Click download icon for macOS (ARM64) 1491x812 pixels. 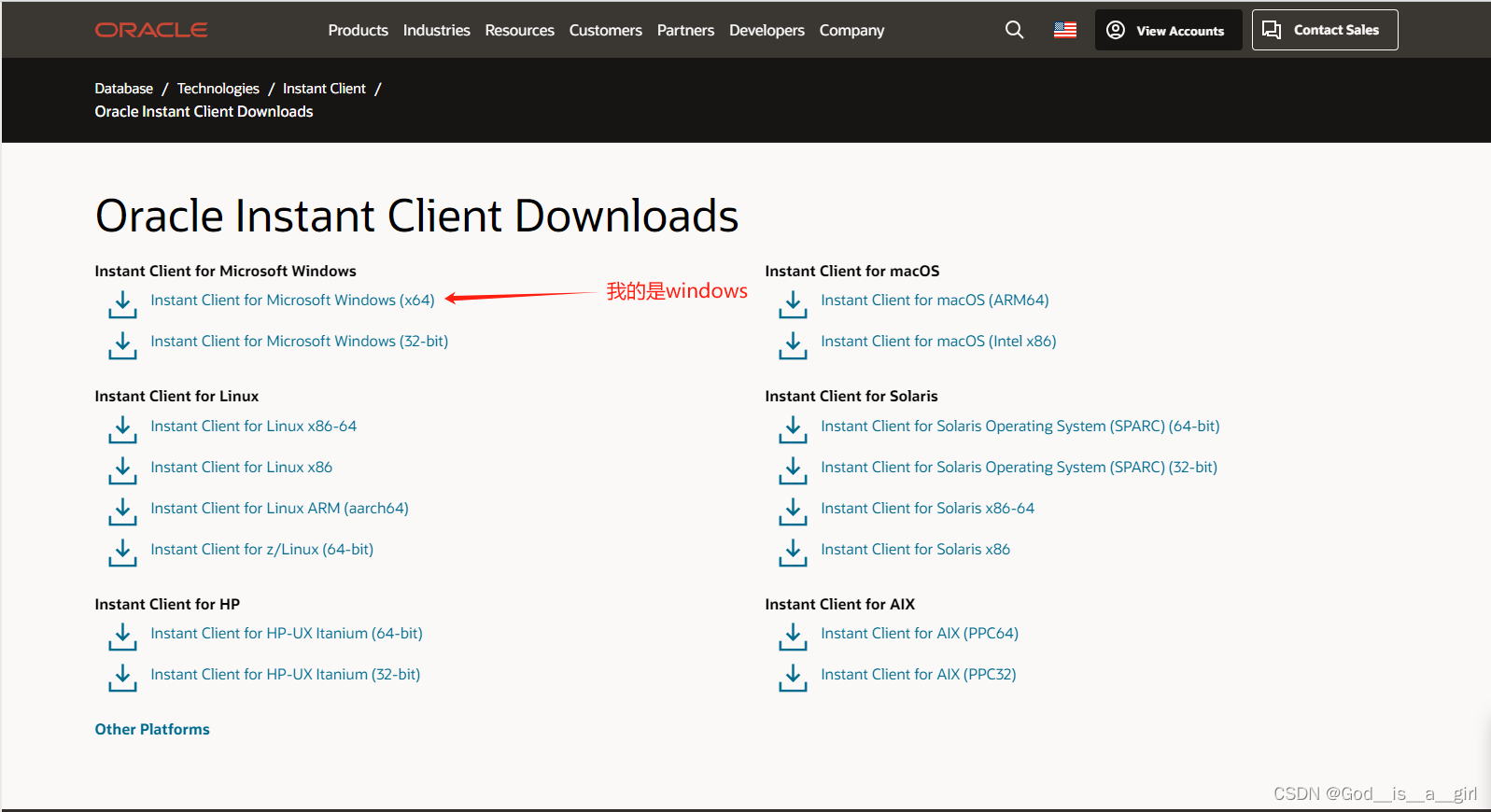(793, 304)
